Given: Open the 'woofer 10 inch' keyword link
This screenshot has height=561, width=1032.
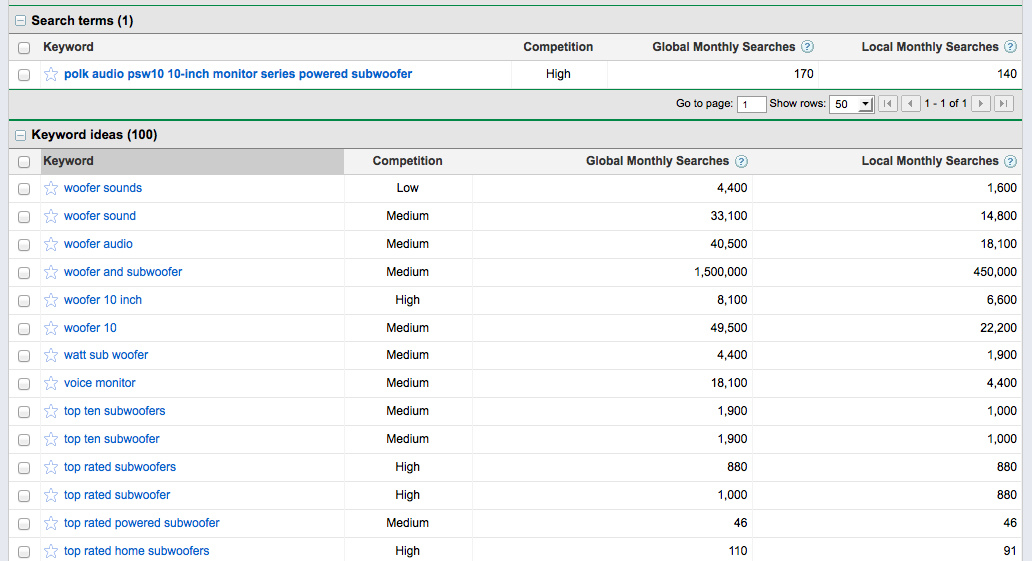Looking at the screenshot, I should point(103,300).
